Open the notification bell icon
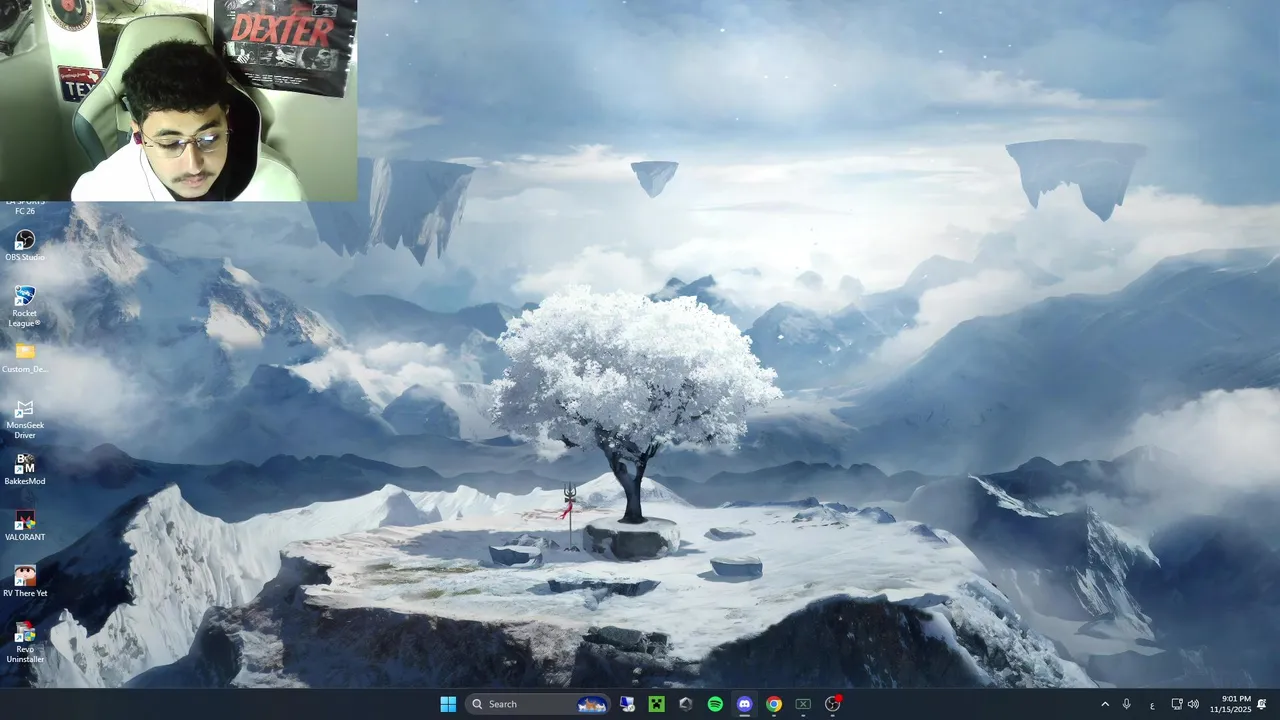 [x=1262, y=704]
